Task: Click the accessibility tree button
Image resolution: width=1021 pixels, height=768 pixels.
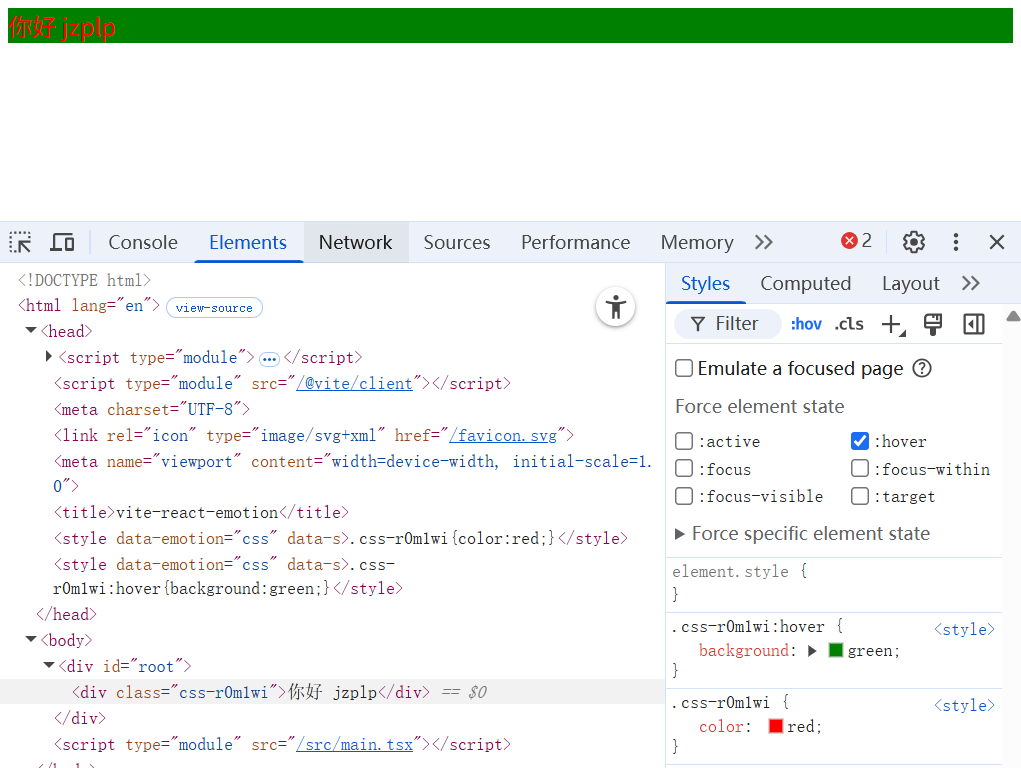Action: 615,306
